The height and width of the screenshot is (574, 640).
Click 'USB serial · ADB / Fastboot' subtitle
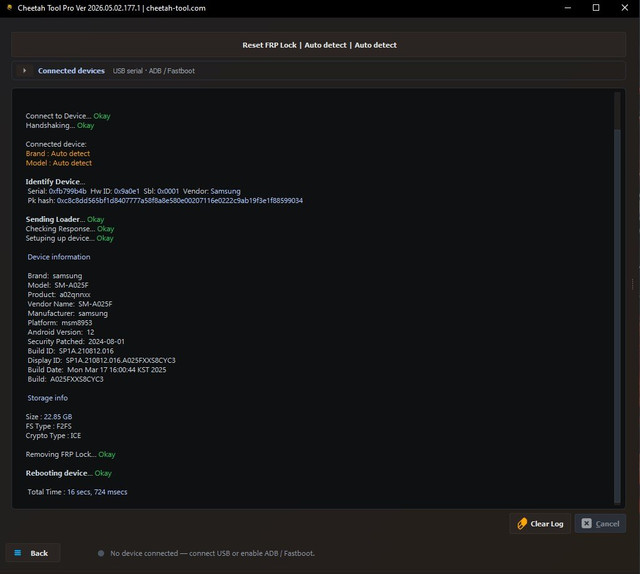(x=154, y=71)
